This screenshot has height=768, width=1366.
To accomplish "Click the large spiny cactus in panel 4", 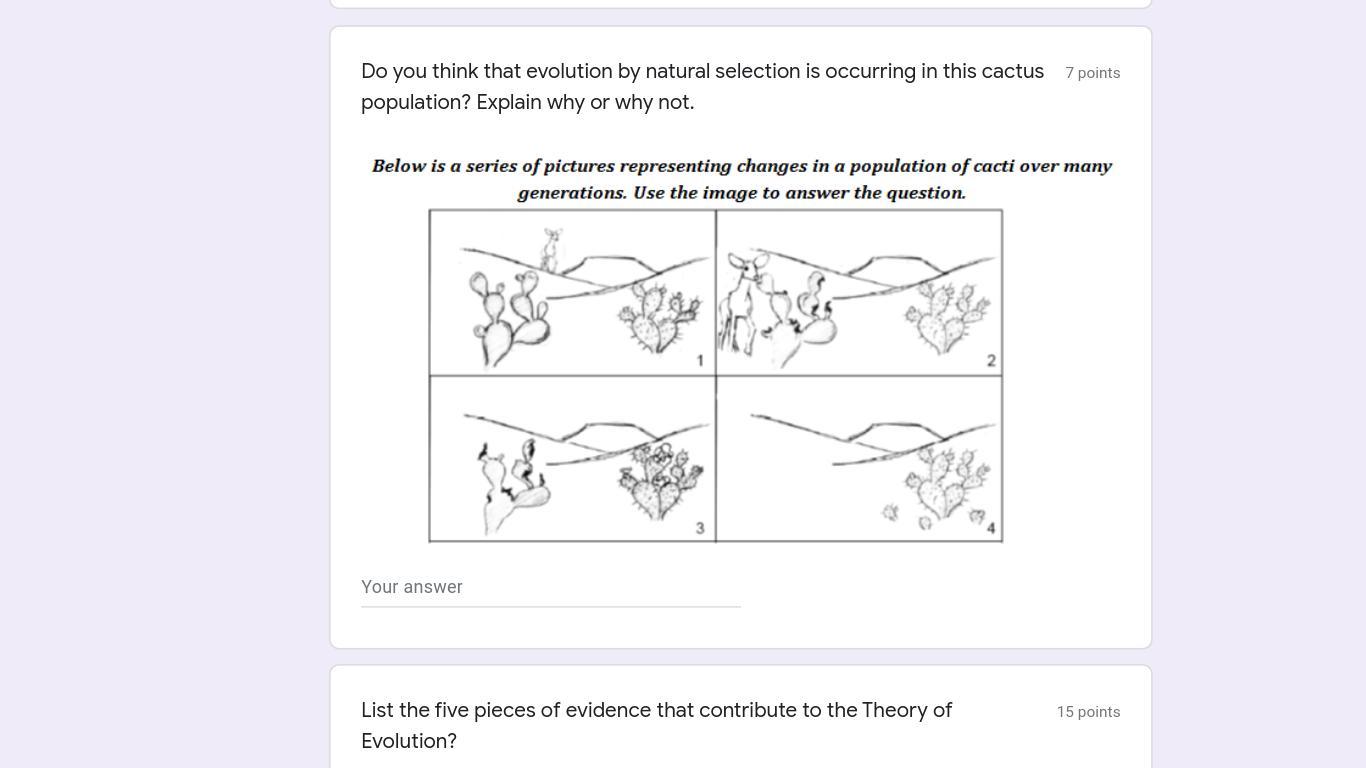I will (x=943, y=478).
